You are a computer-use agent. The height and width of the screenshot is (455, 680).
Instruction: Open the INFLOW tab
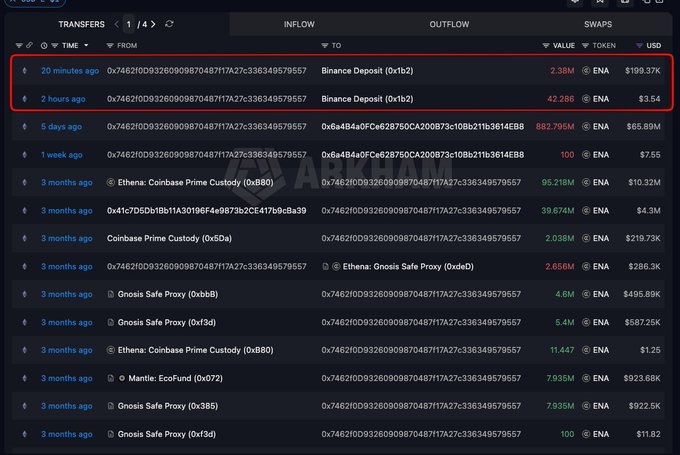(299, 24)
